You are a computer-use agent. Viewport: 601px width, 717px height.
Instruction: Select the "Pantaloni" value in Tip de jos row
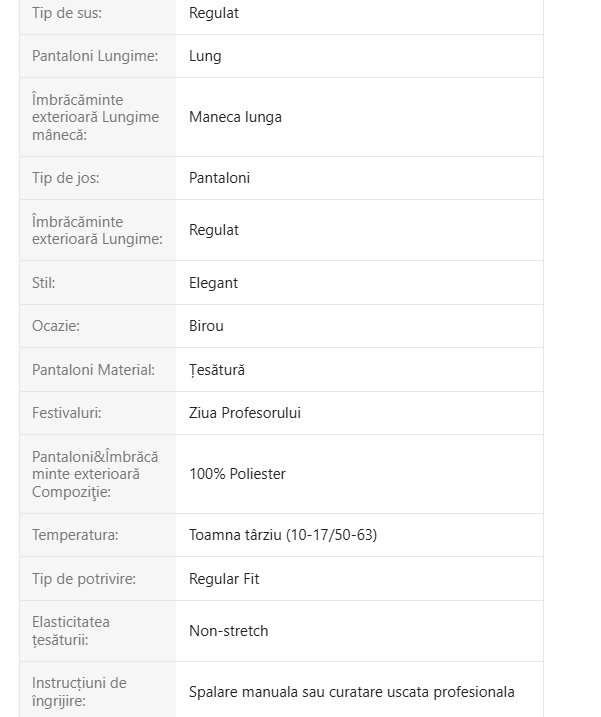[x=219, y=178]
